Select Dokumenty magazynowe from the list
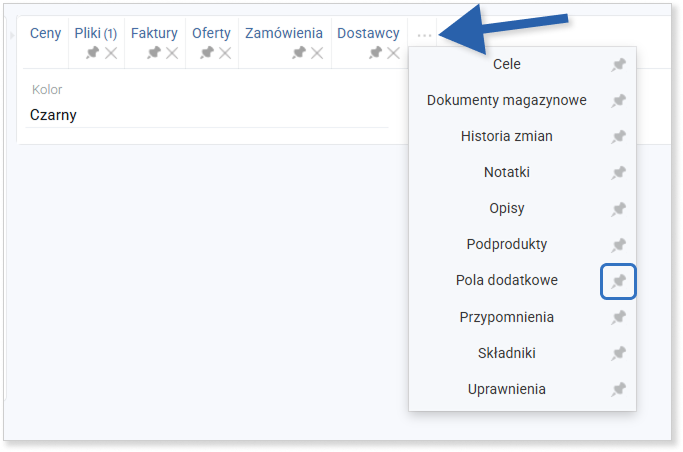Image resolution: width=683 pixels, height=452 pixels. click(x=507, y=101)
